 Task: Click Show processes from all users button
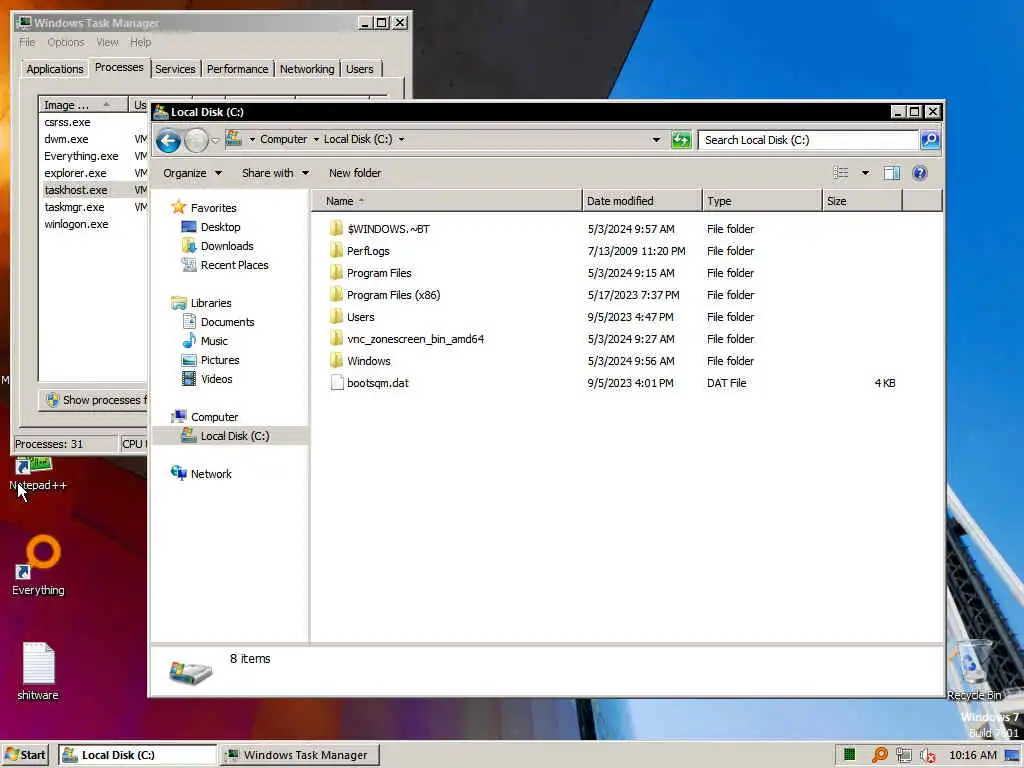(x=95, y=400)
